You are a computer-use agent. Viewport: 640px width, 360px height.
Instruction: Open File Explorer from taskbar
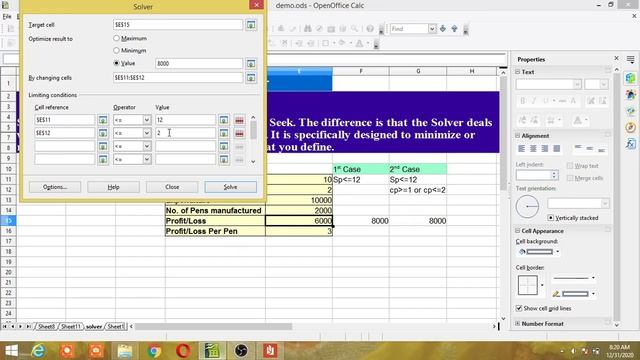(x=125, y=351)
